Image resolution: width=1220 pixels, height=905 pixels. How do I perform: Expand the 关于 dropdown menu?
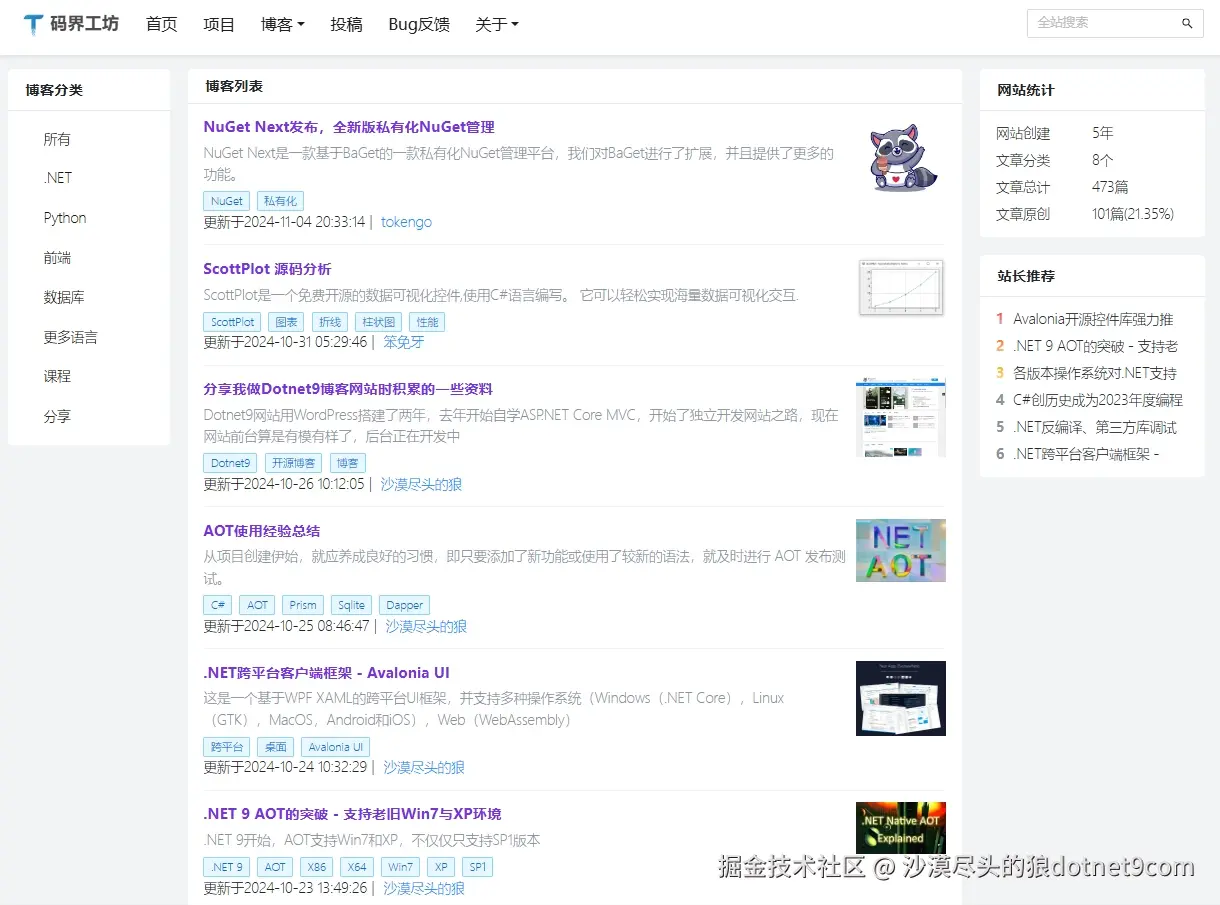(497, 24)
